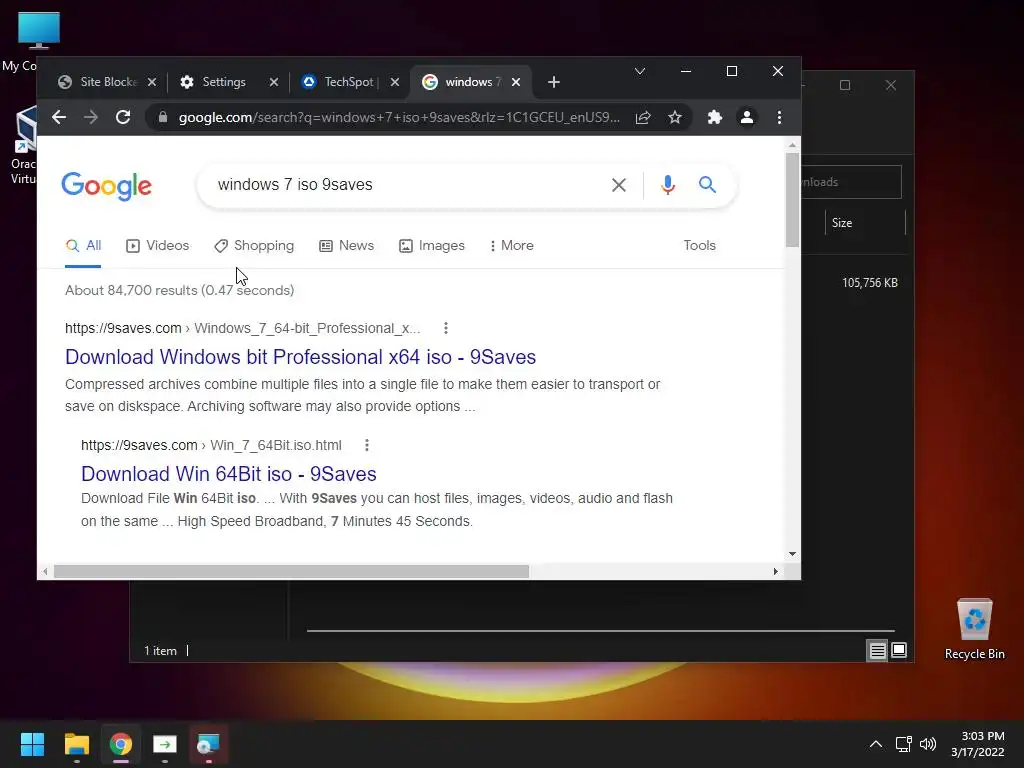The height and width of the screenshot is (768, 1024).
Task: Open a new tab with plus button
Action: pos(554,82)
